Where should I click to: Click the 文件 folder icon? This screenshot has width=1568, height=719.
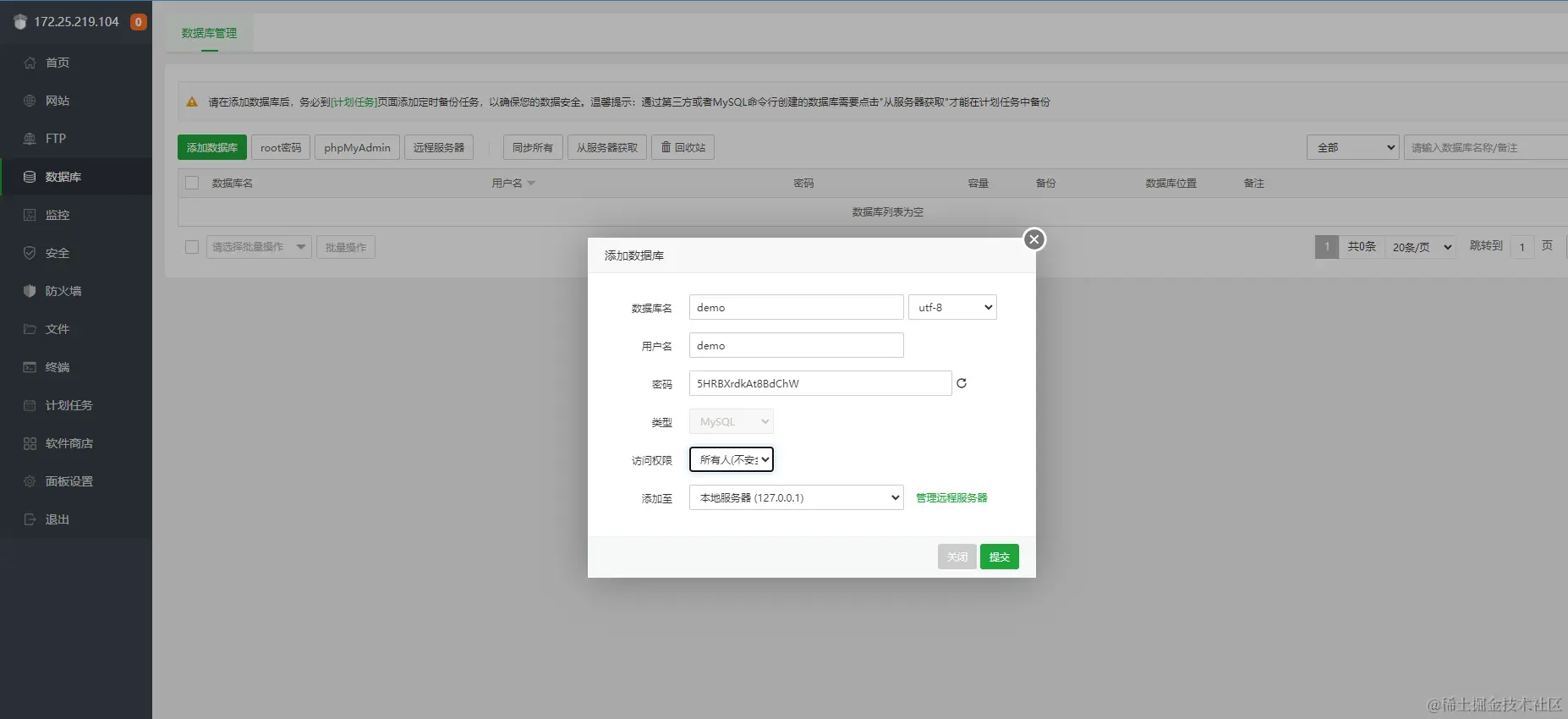click(30, 329)
